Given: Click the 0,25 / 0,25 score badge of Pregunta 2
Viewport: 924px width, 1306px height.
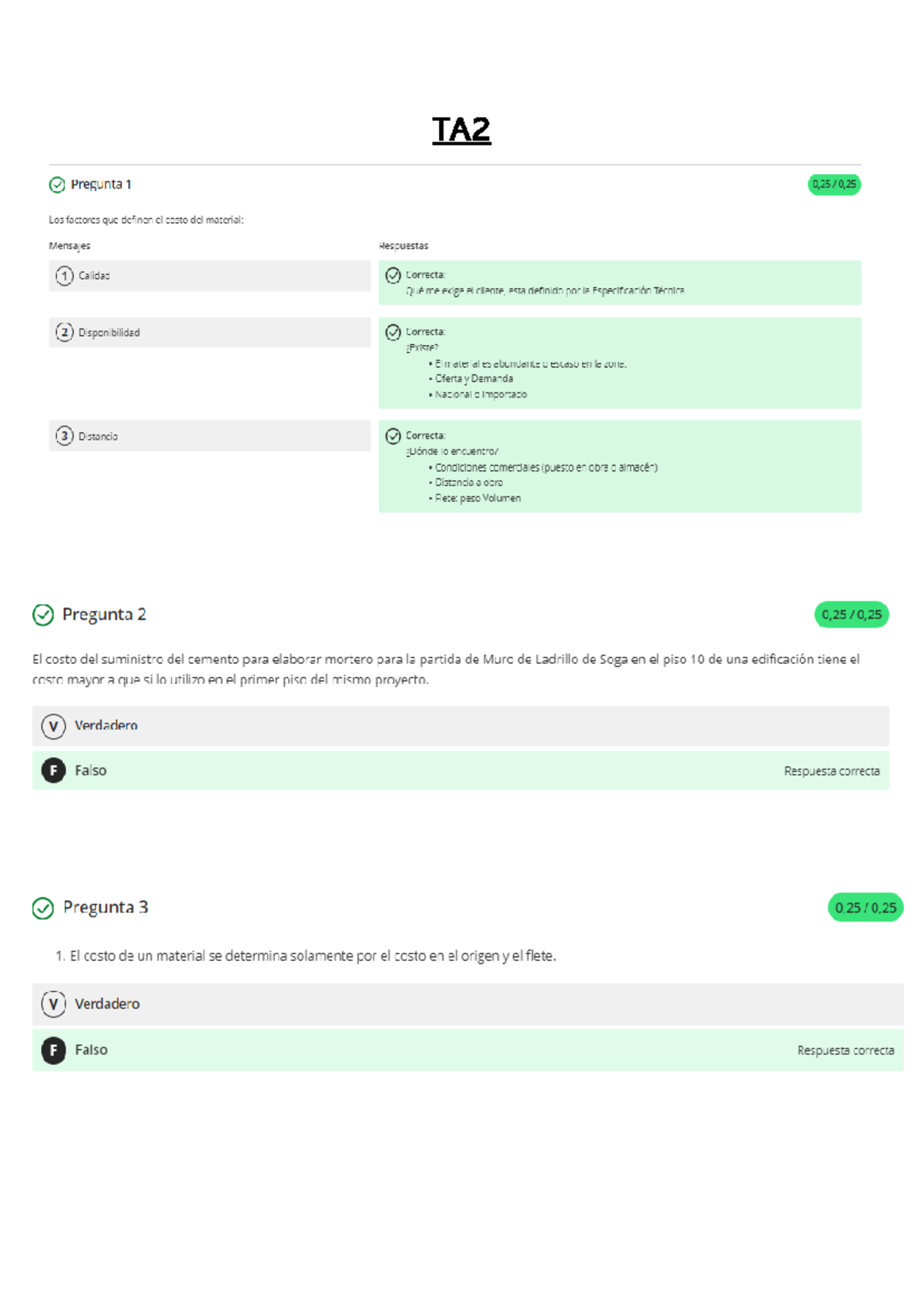Looking at the screenshot, I should (851, 614).
